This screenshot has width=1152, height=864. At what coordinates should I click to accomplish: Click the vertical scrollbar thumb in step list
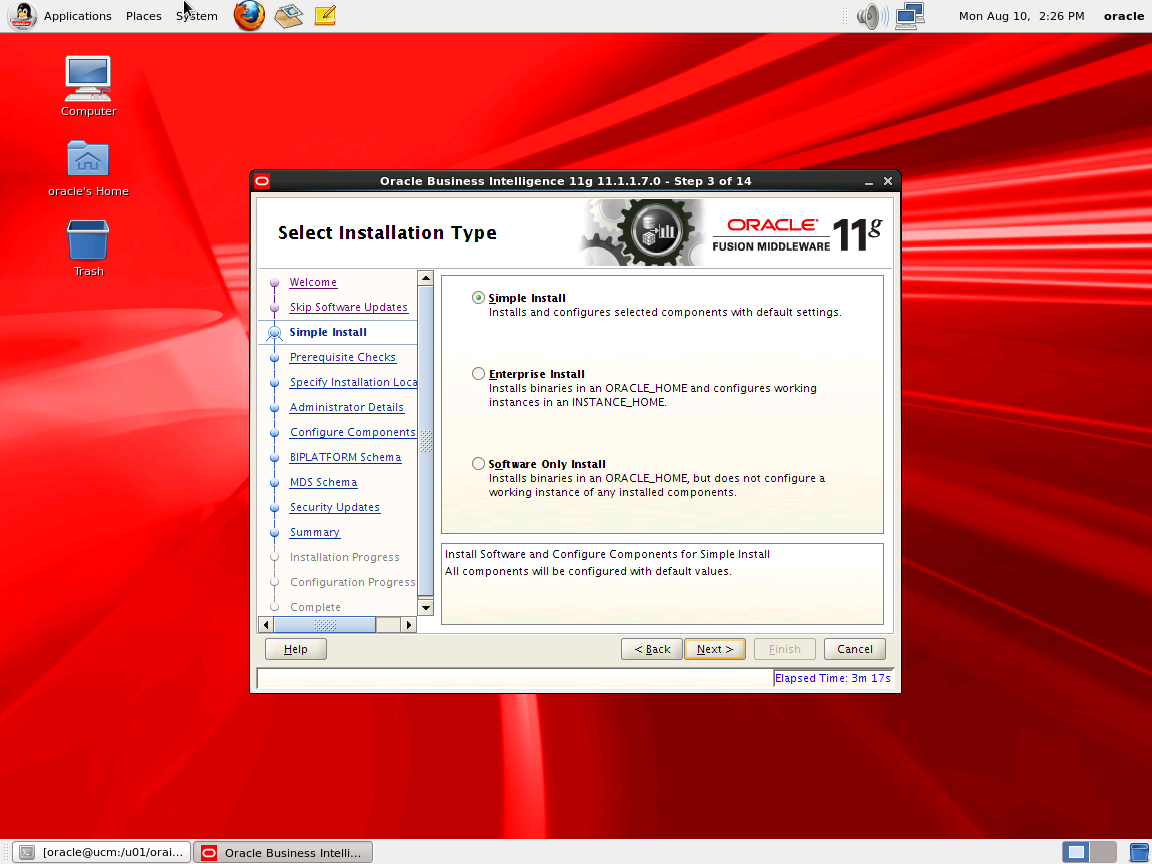point(425,441)
